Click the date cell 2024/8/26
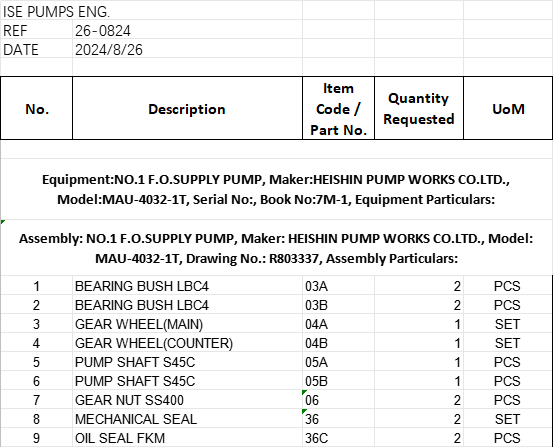The width and height of the screenshot is (553, 447). click(x=187, y=49)
